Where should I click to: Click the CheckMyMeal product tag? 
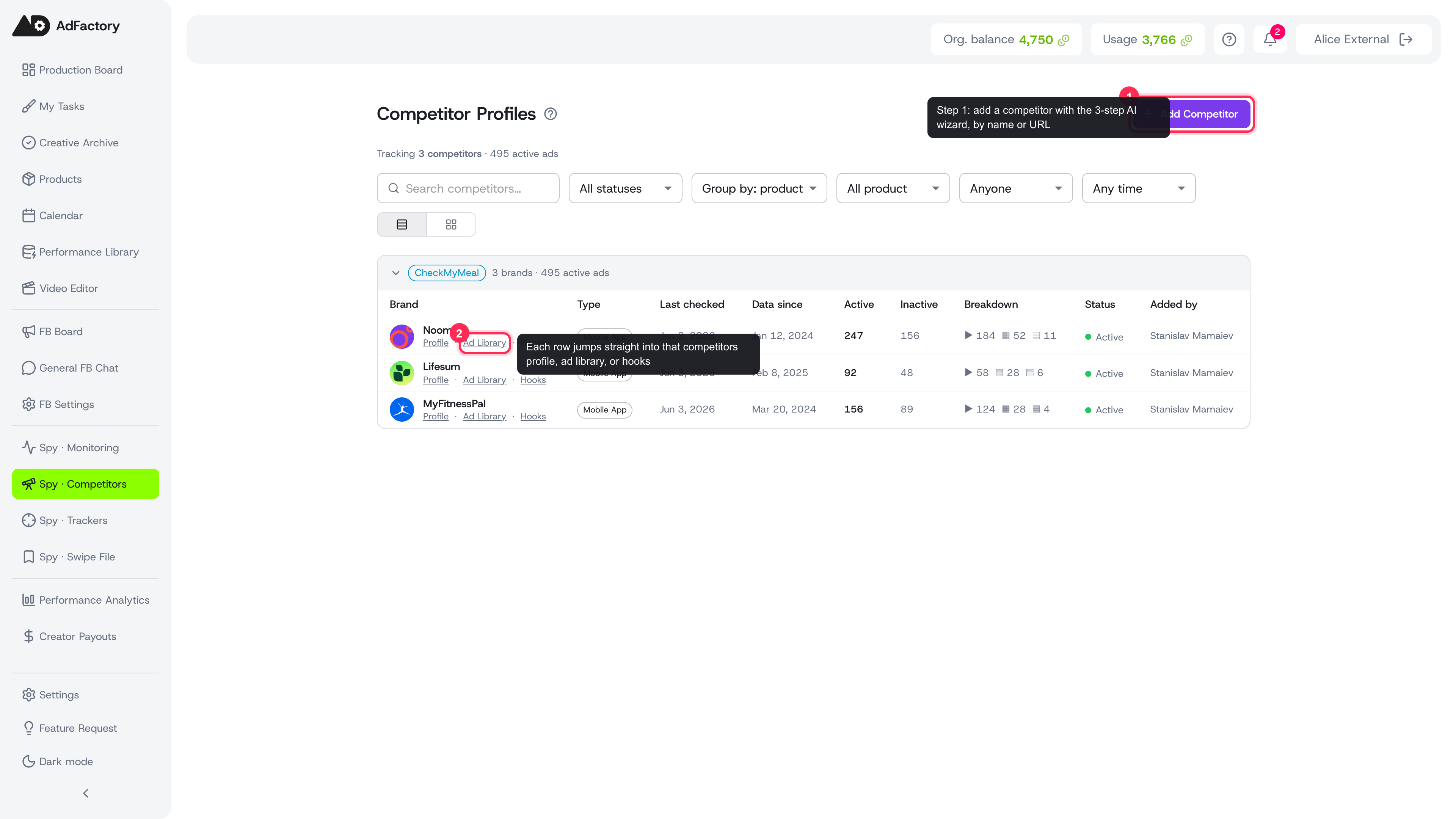(x=447, y=273)
